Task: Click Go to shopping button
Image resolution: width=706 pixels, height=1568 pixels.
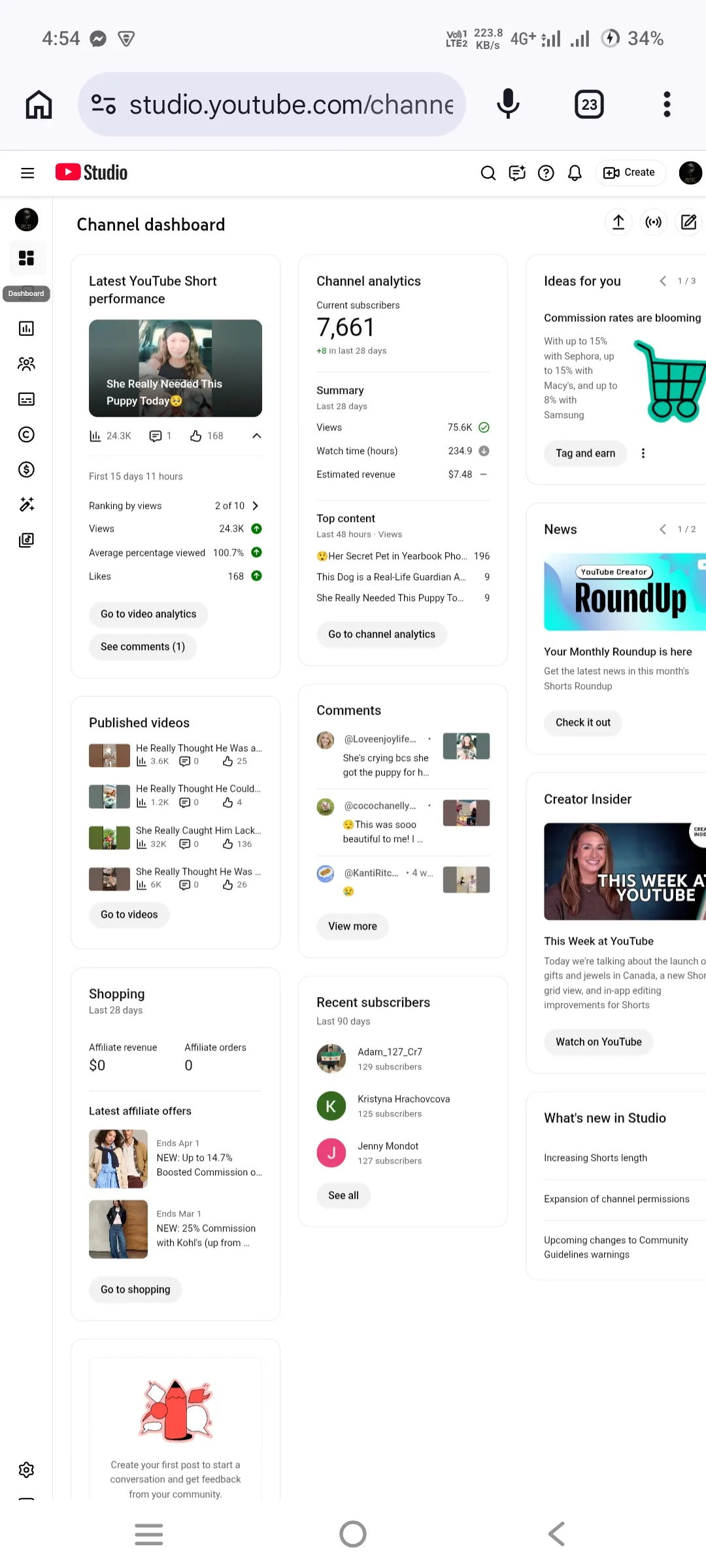Action: point(135,1290)
